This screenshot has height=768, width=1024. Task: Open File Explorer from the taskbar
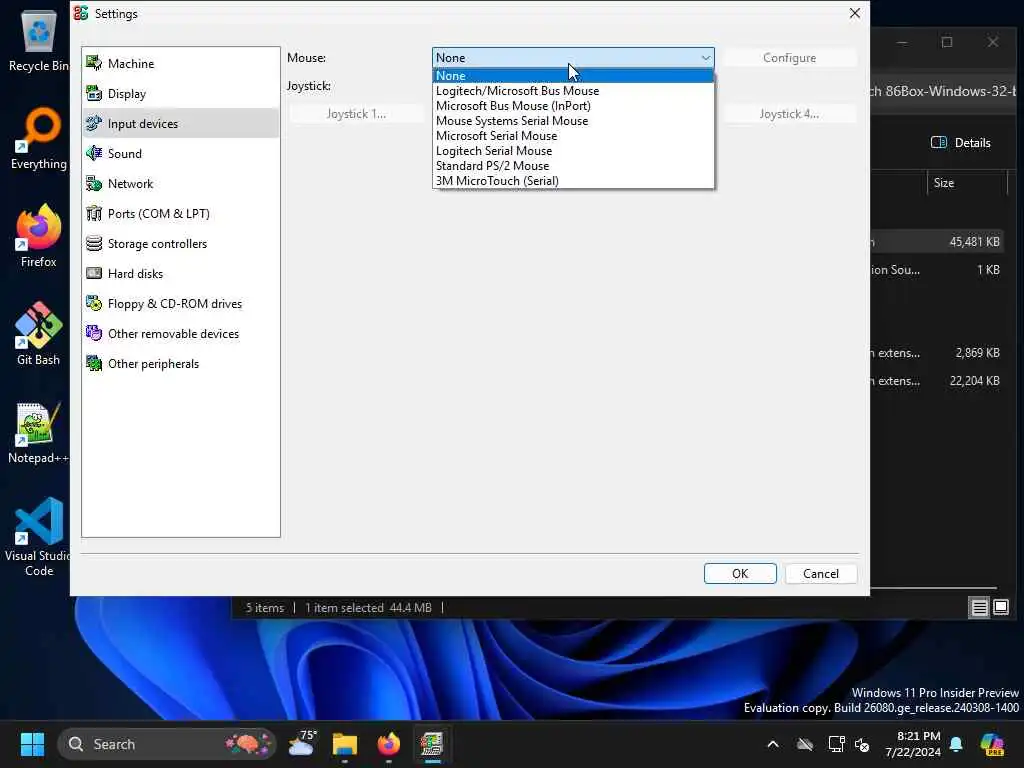[x=345, y=744]
